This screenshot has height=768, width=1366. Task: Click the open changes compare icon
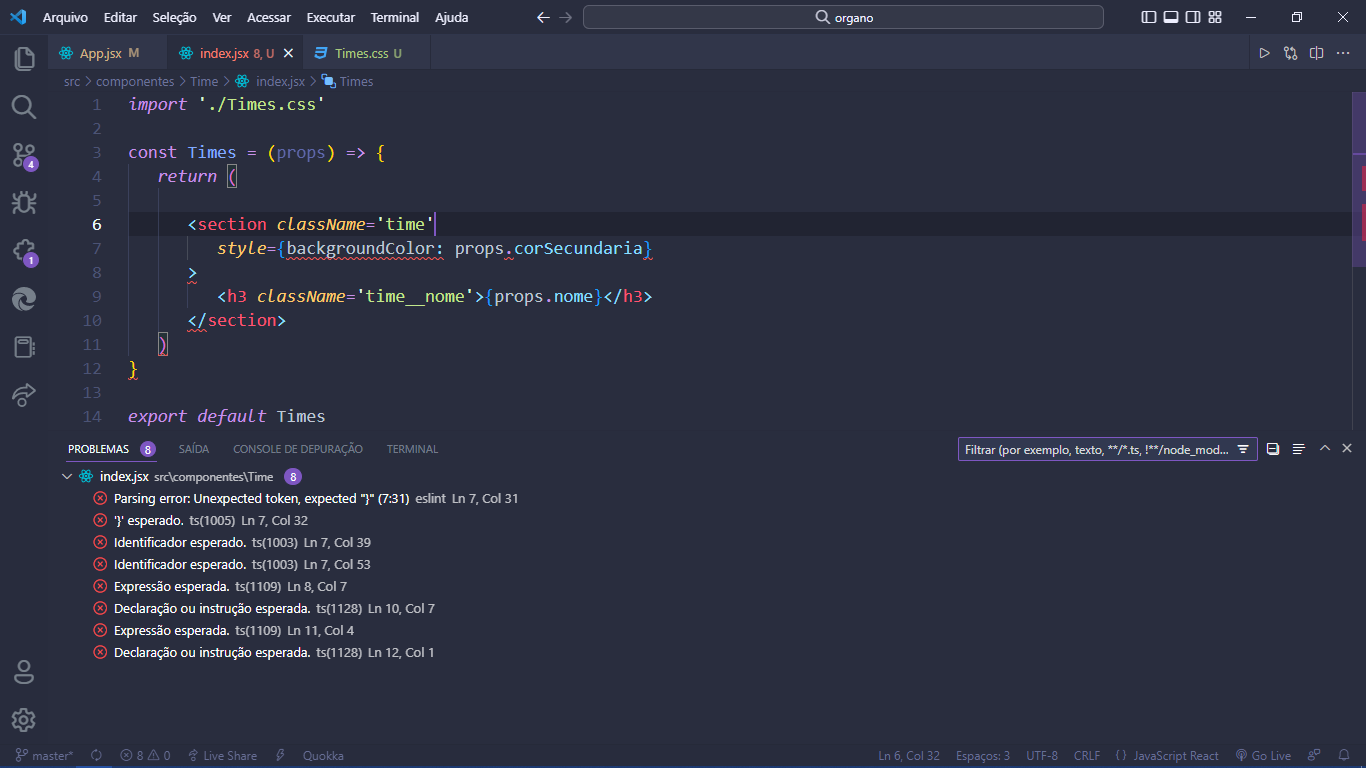pos(1291,53)
